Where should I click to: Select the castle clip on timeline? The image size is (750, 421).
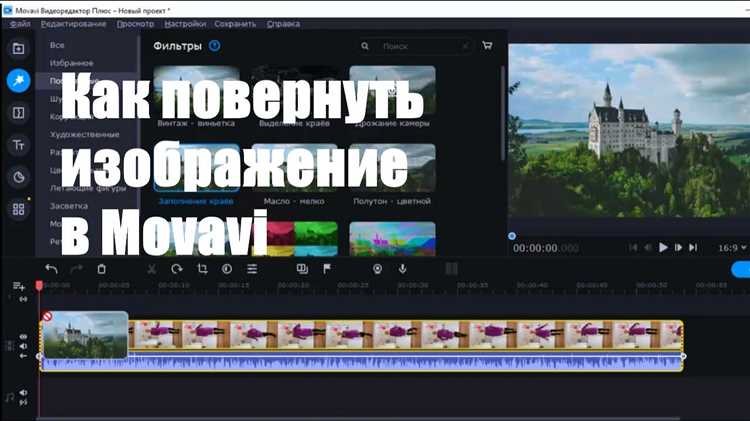point(86,335)
